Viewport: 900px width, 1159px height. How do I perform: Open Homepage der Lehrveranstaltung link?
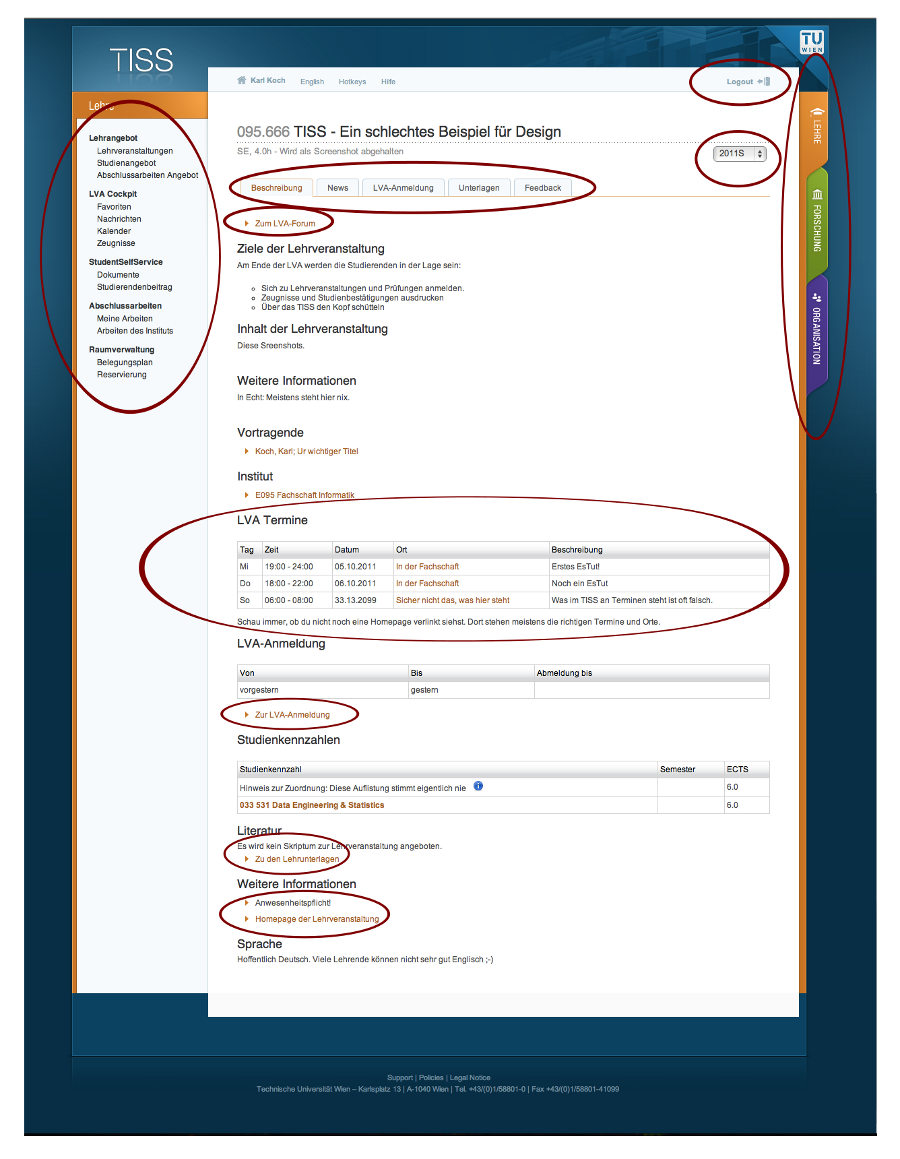(x=317, y=919)
